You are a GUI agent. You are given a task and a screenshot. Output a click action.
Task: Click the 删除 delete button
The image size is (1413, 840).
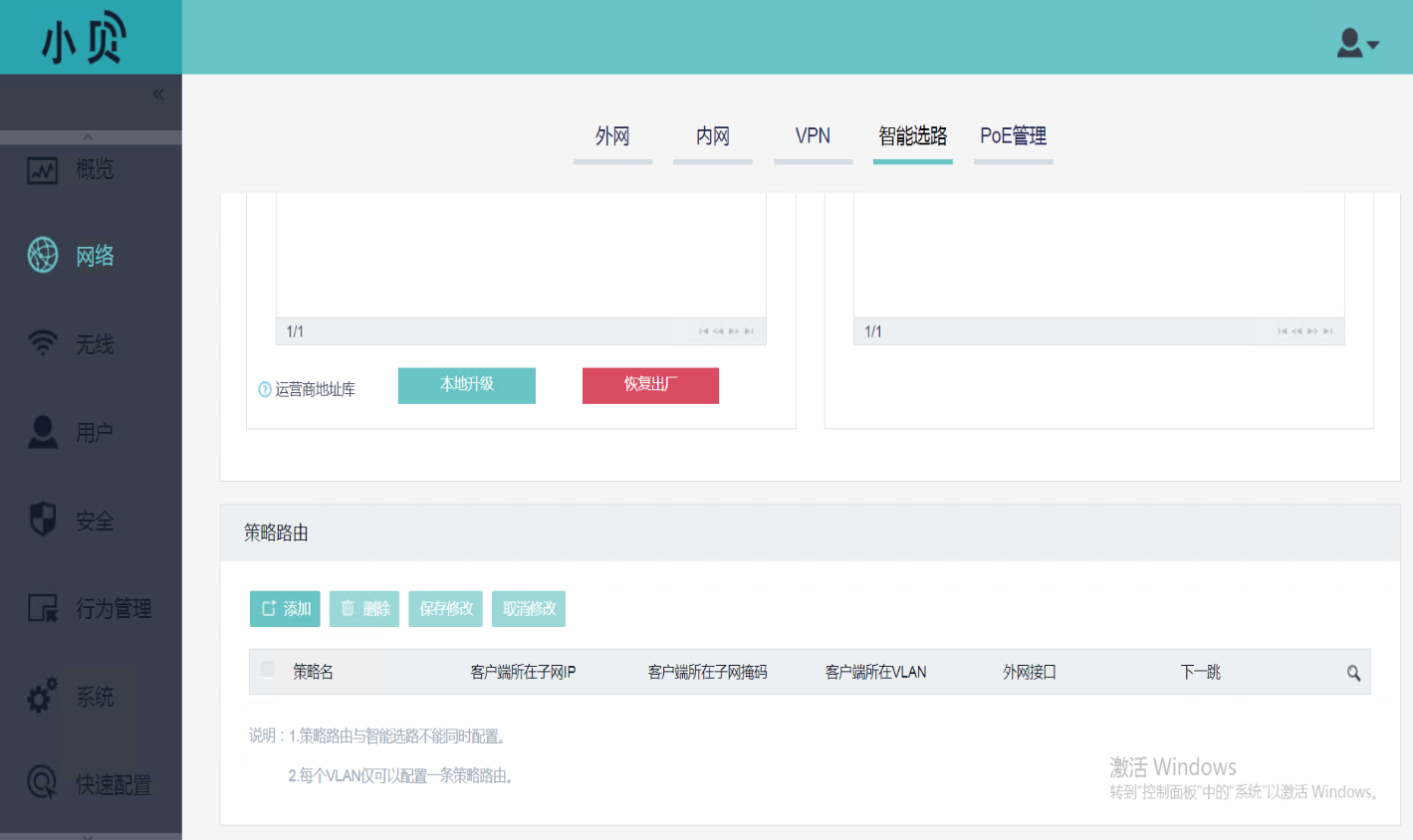(x=364, y=609)
